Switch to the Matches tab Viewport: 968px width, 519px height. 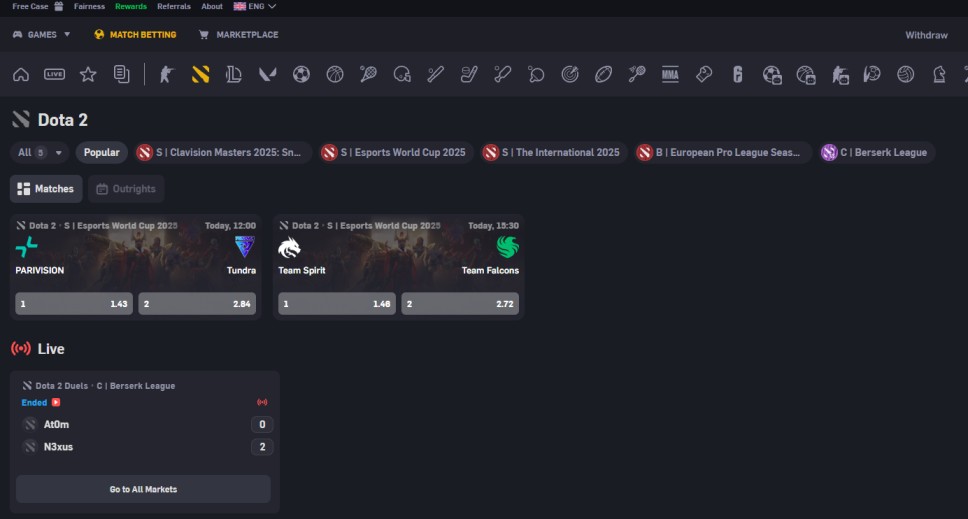[46, 189]
